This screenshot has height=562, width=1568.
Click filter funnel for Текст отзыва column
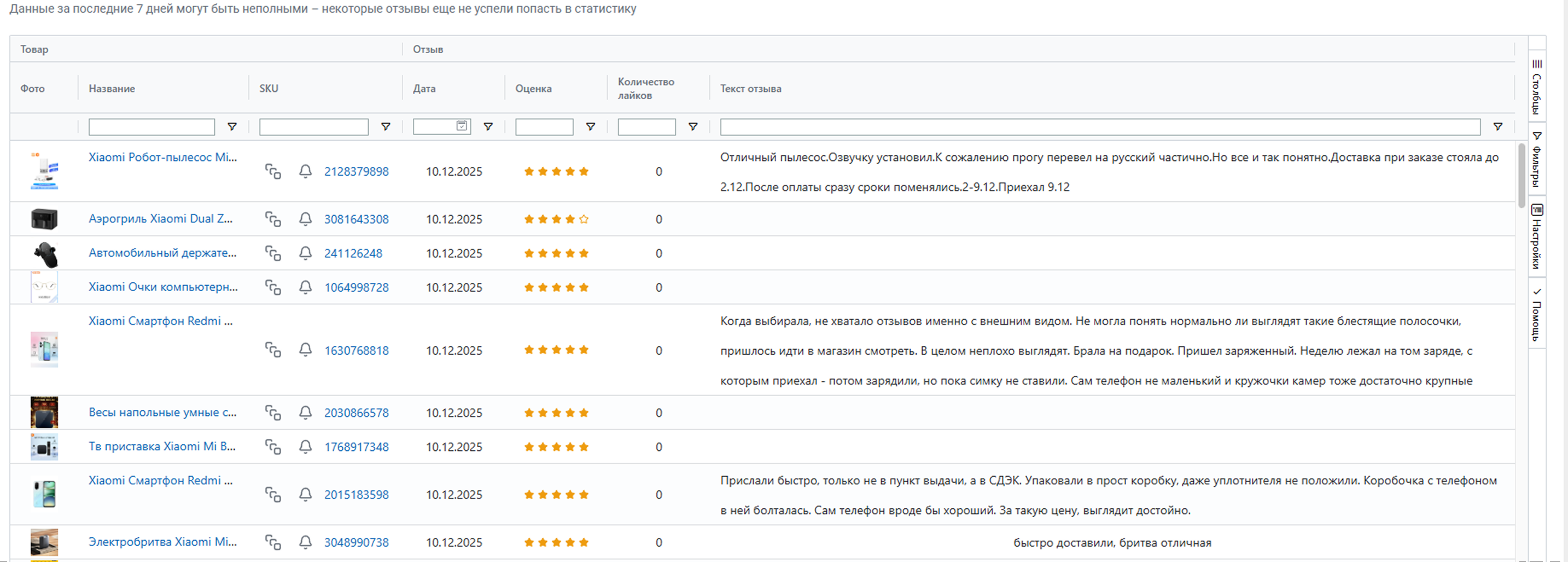click(x=1498, y=127)
